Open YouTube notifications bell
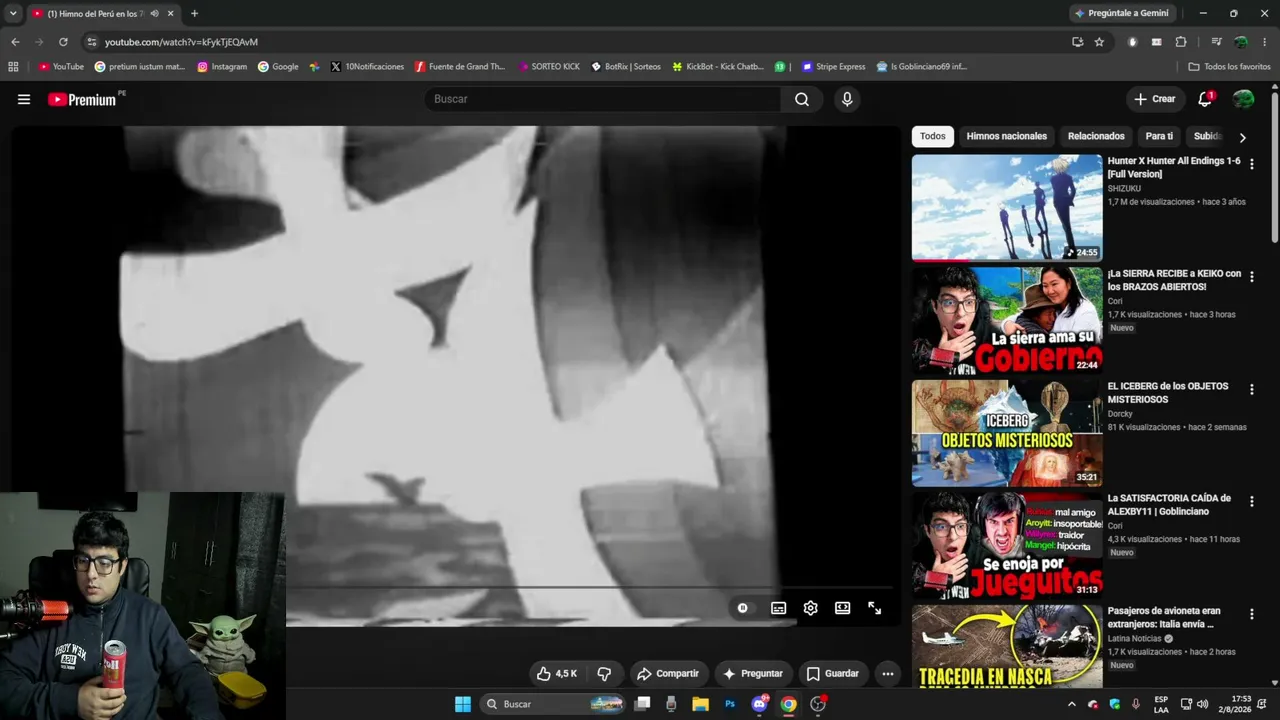Viewport: 1280px width, 720px height. 1205,99
